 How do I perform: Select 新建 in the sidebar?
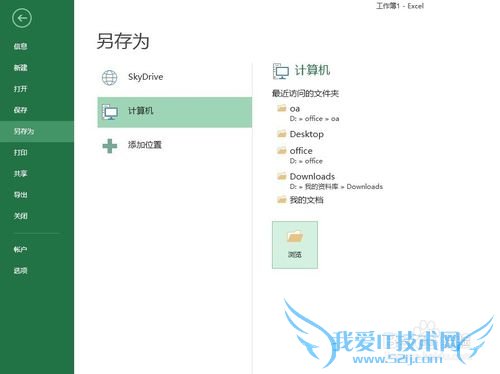tap(20, 68)
